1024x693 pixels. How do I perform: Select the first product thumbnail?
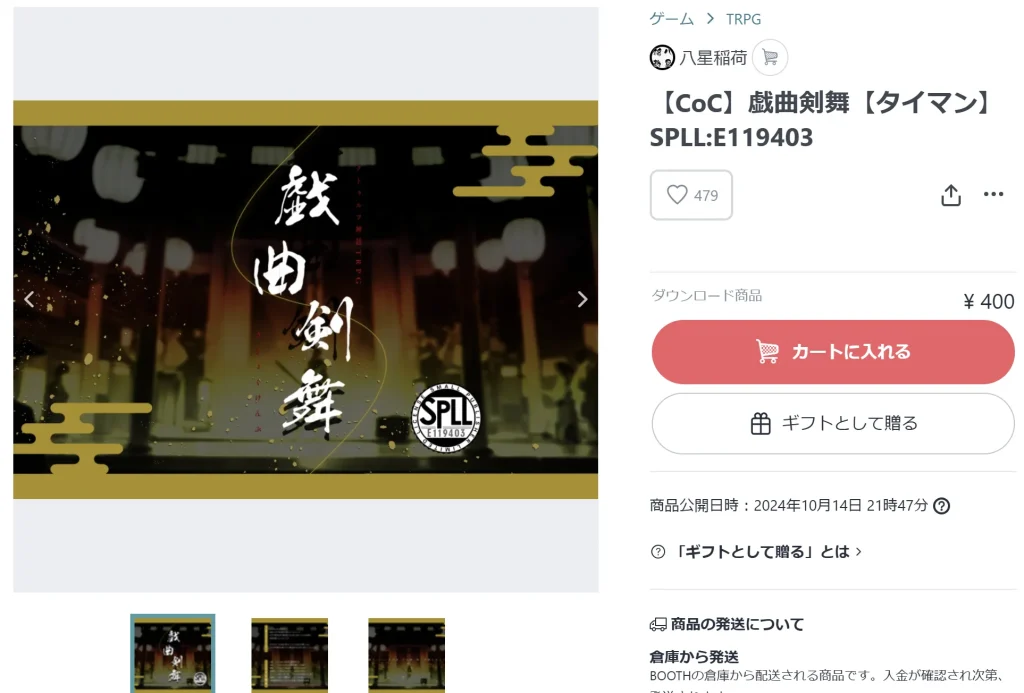(x=172, y=653)
